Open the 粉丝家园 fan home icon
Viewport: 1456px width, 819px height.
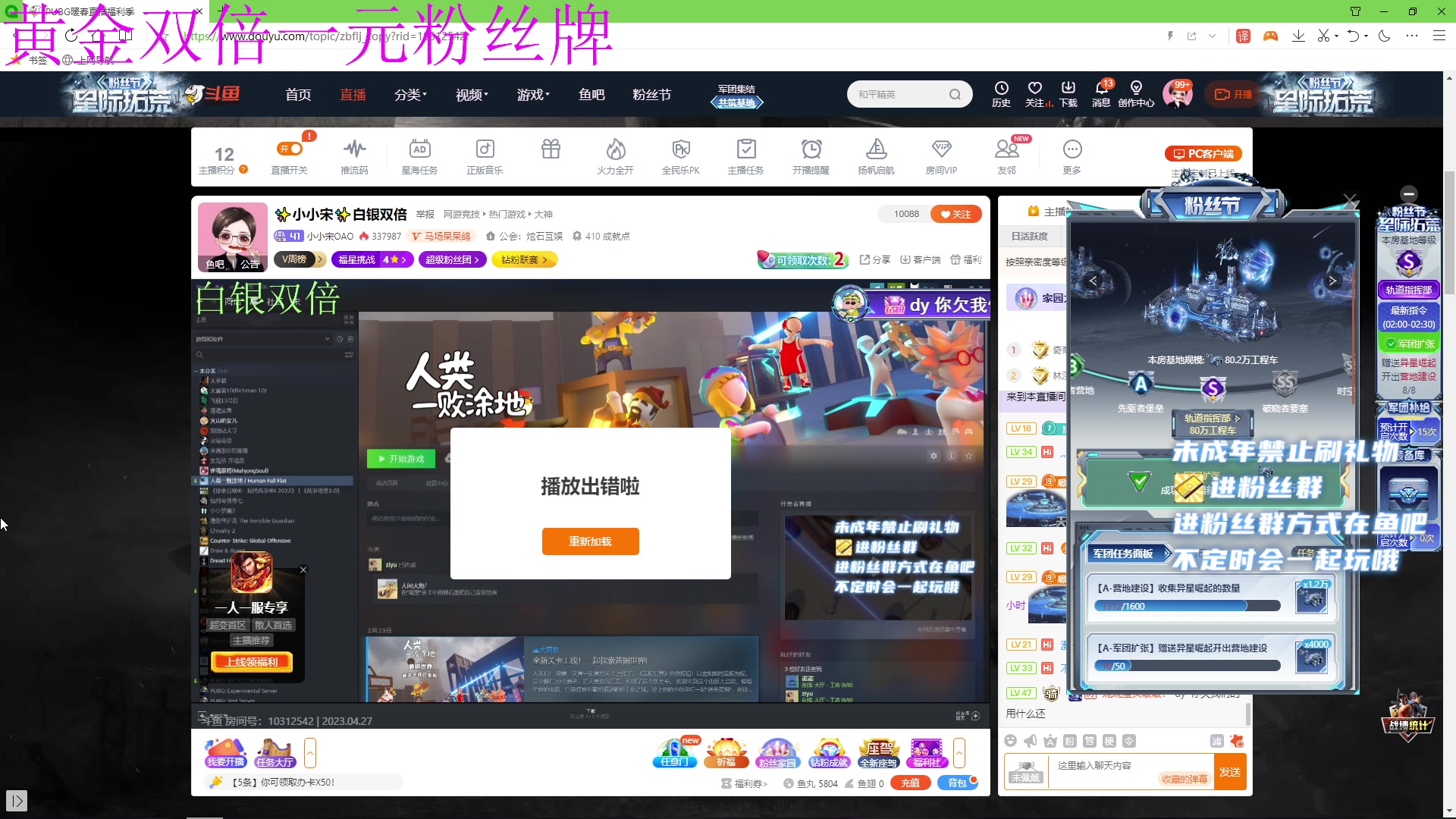778,751
